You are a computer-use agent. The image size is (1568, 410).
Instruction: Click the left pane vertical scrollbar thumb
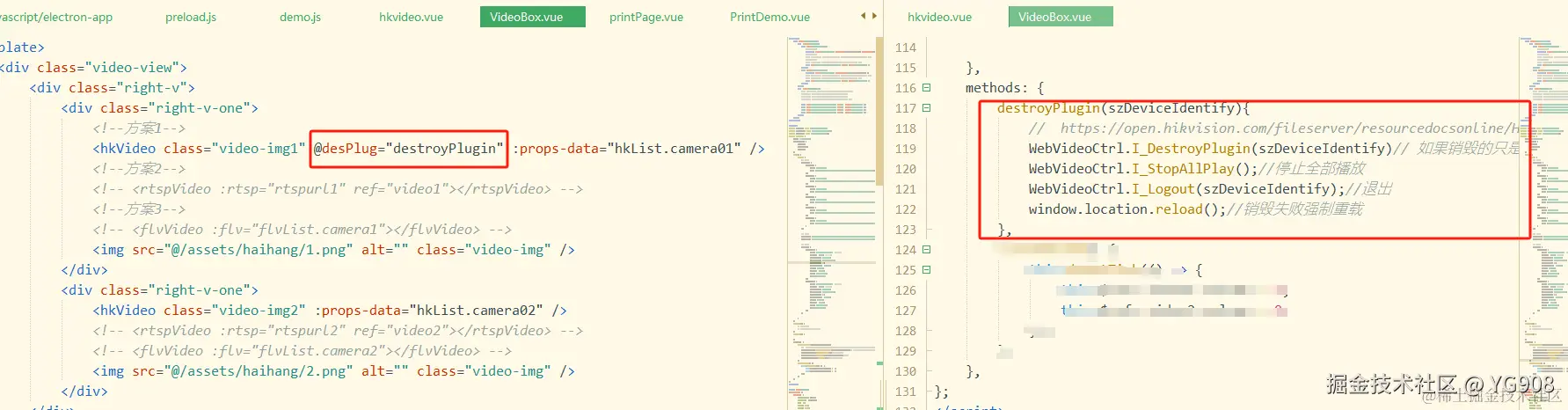[879, 110]
